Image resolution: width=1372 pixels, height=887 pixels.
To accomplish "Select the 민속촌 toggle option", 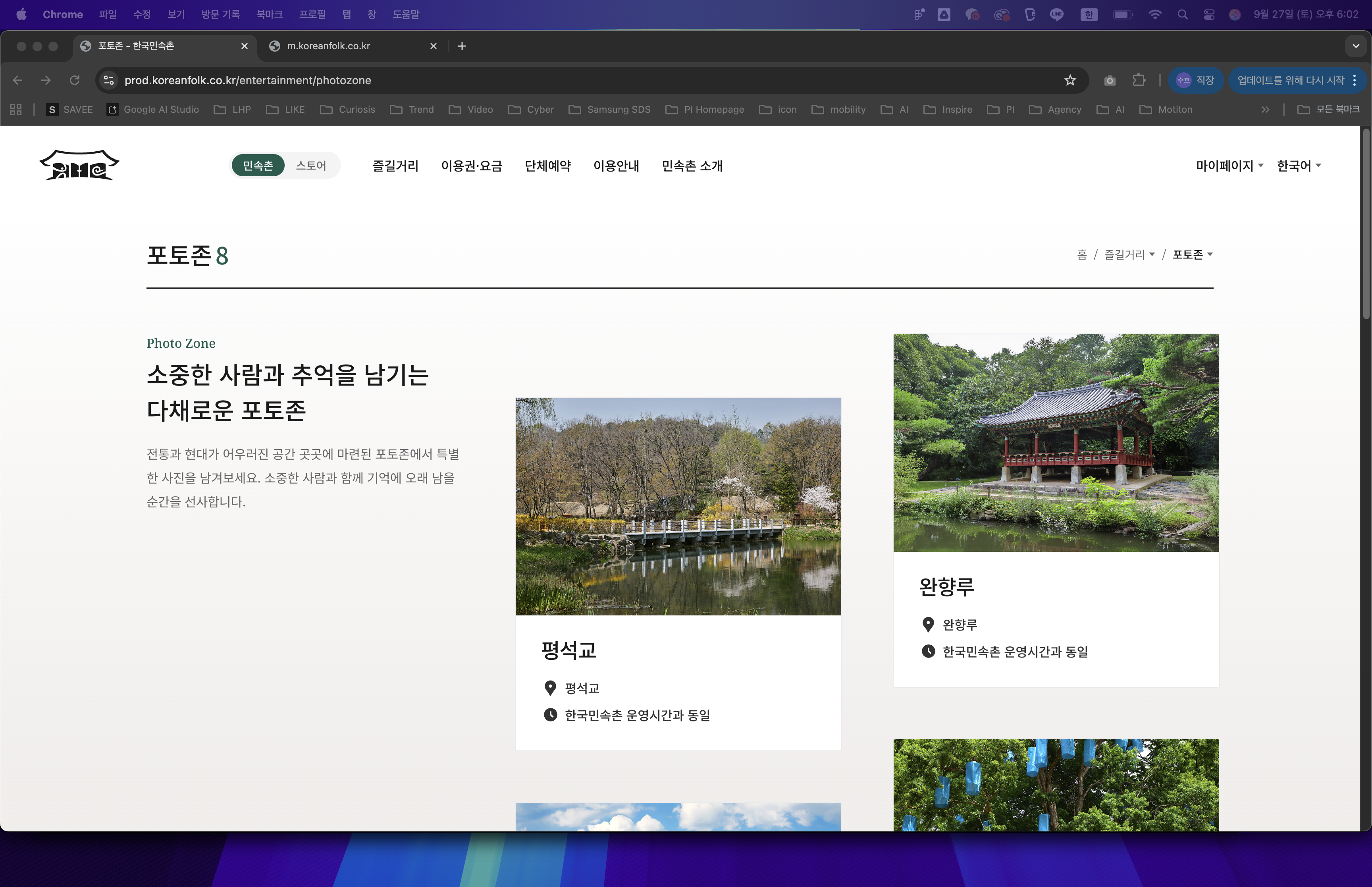I will pyautogui.click(x=258, y=166).
